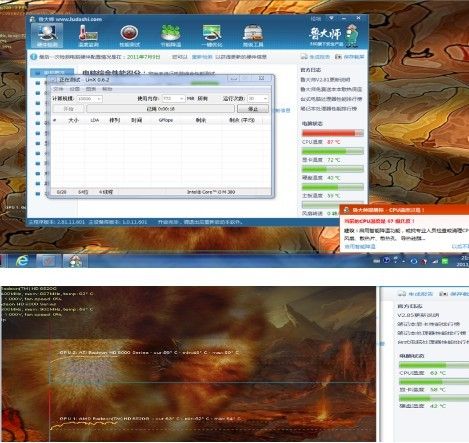Click the elapsed time progress bar in LinX
The height and width of the screenshot is (443, 469).
[x=160, y=109]
